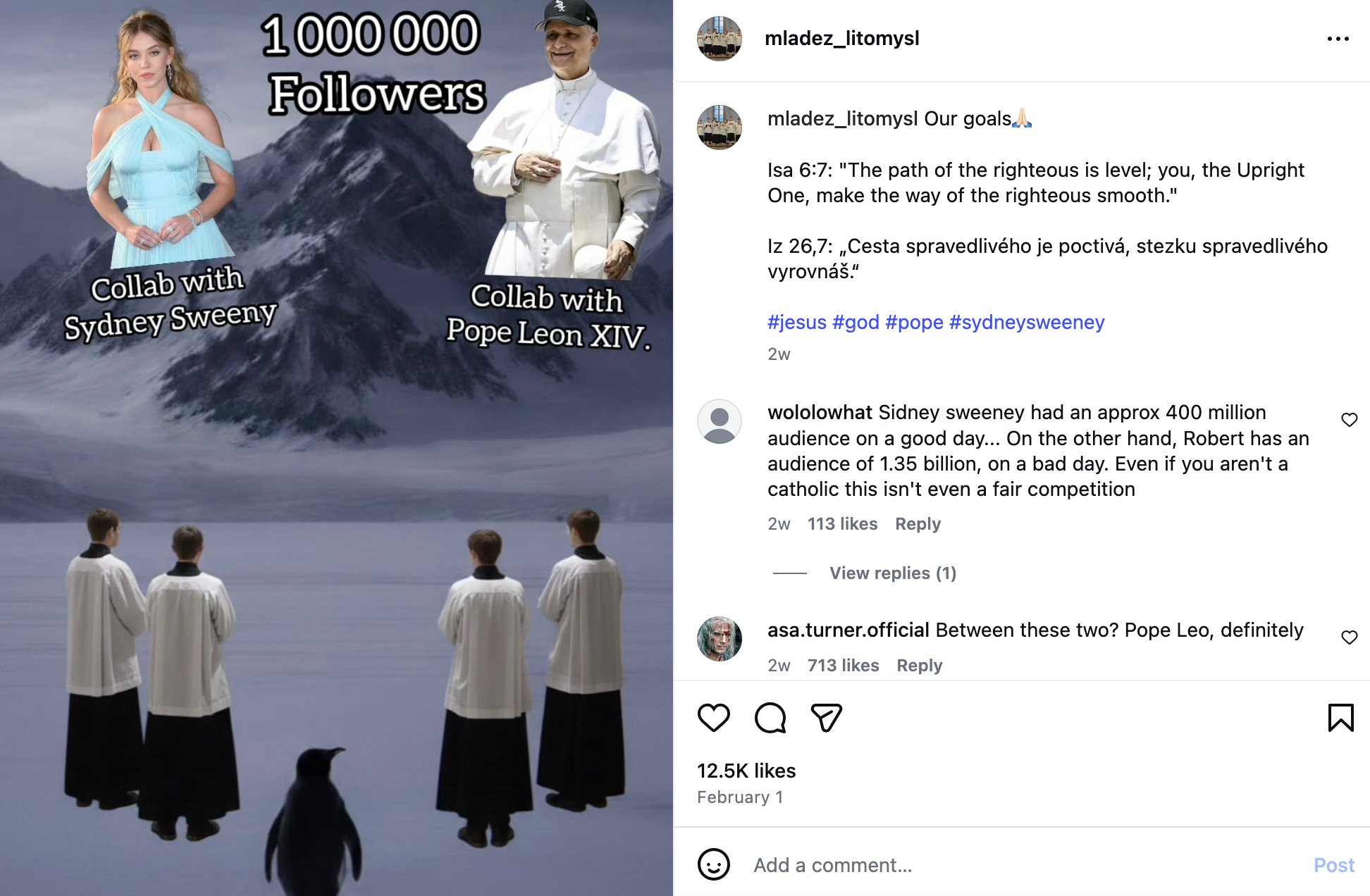
Task: Like wololowhat's comment with heart
Action: click(x=1349, y=420)
